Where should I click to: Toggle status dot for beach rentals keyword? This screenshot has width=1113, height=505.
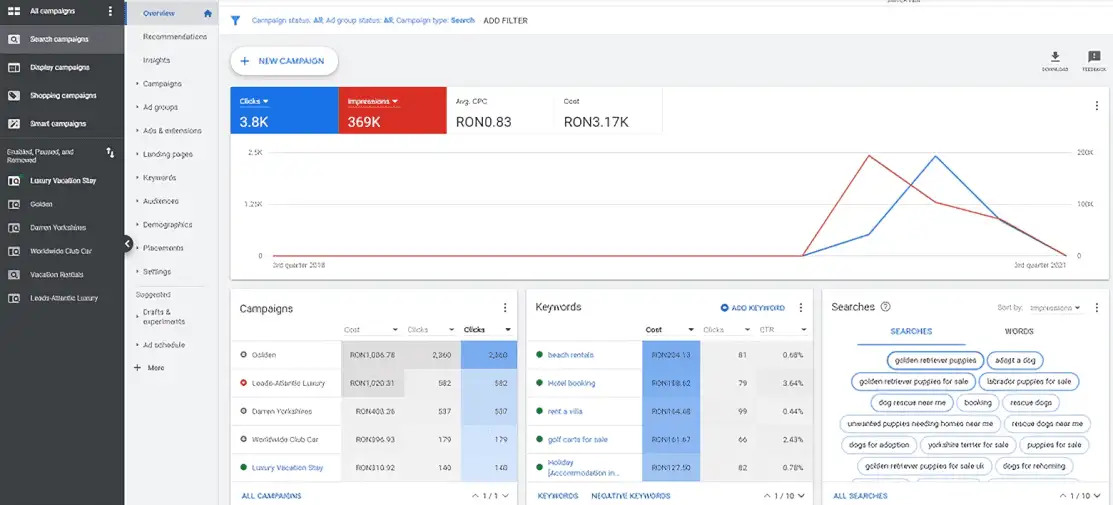(539, 355)
